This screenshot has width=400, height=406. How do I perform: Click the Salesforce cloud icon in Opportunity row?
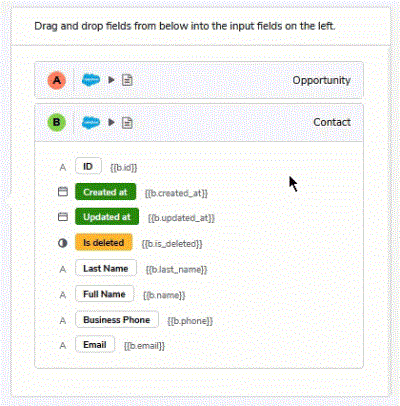coord(91,80)
